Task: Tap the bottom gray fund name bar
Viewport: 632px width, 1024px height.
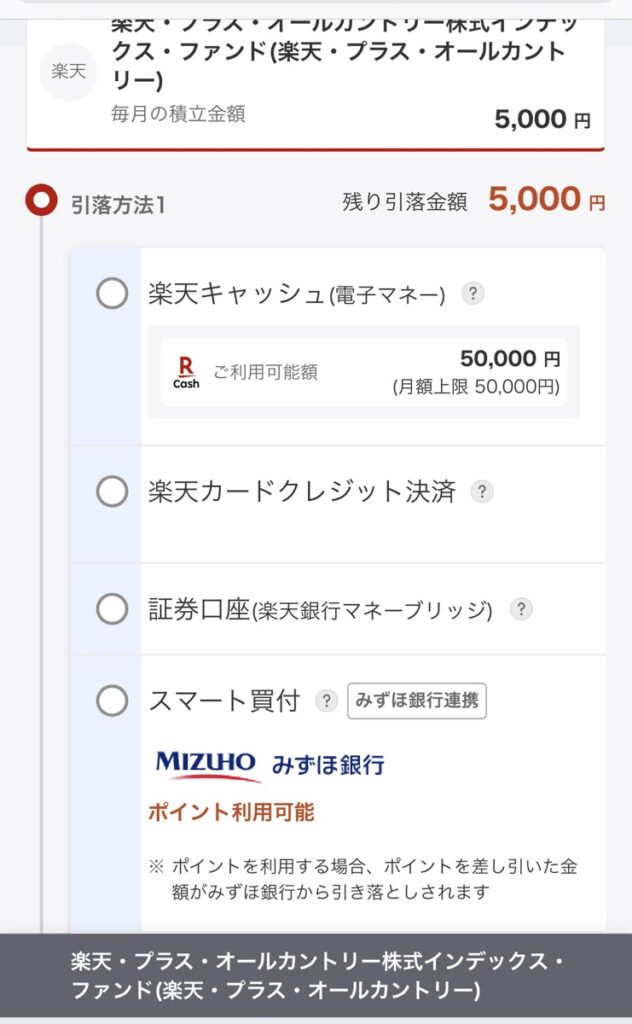Action: [x=316, y=977]
